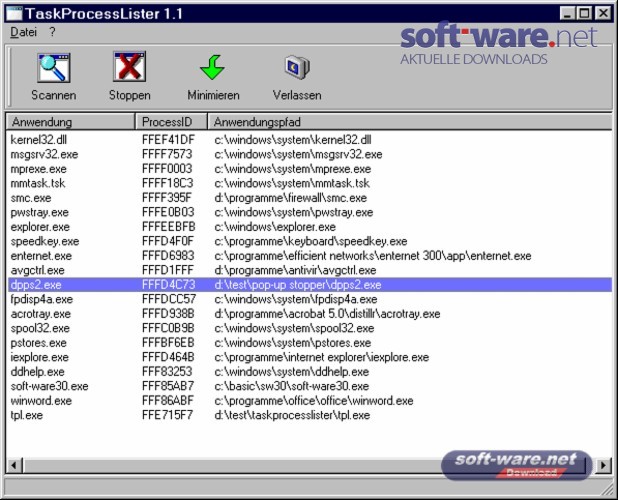The height and width of the screenshot is (500, 618).
Task: Select the enternet.exe process row
Action: pyautogui.click(x=310, y=256)
